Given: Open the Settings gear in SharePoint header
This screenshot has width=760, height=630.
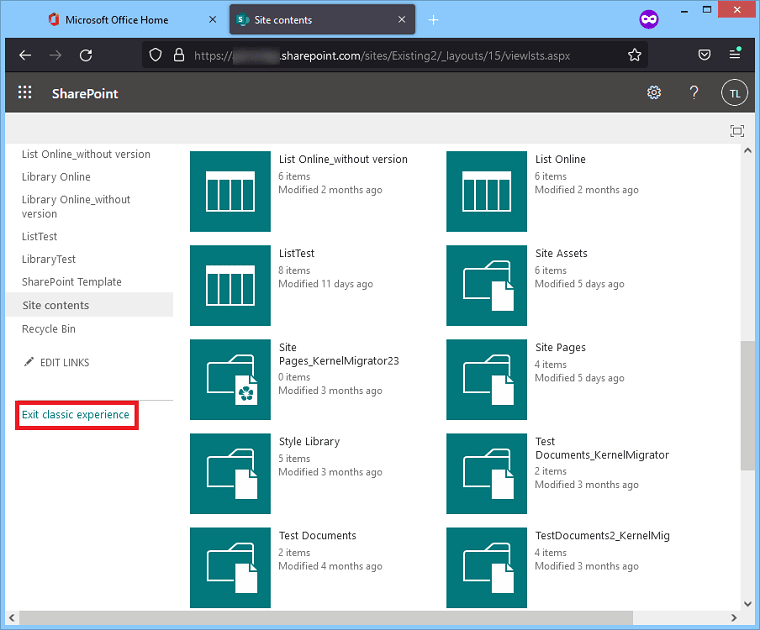Looking at the screenshot, I should 654,93.
